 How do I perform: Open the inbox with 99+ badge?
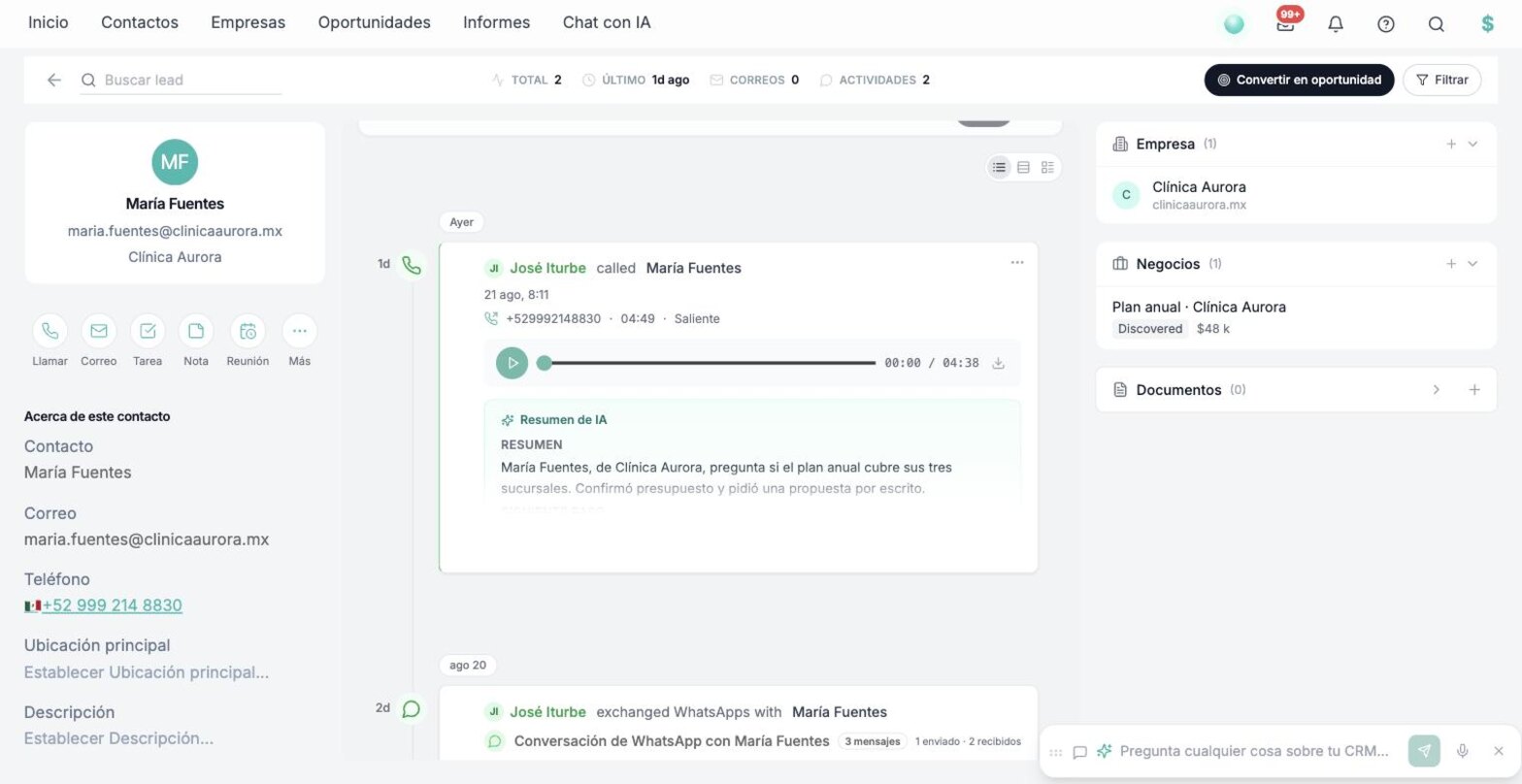click(1286, 23)
